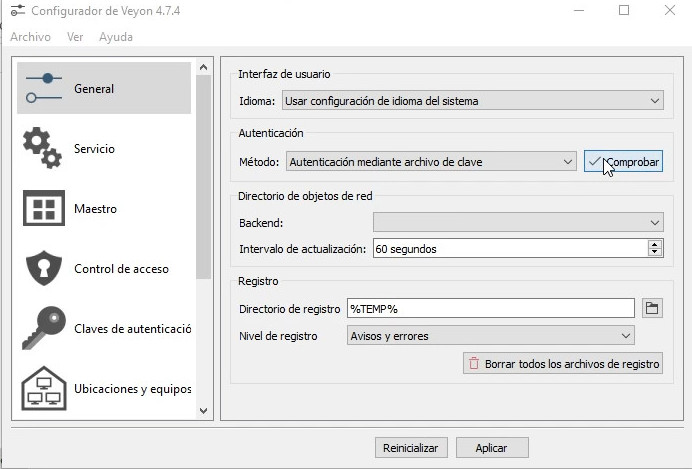Image resolution: width=692 pixels, height=469 pixels.
Task: Open the Nivel de registro dropdown
Action: [x=490, y=336]
